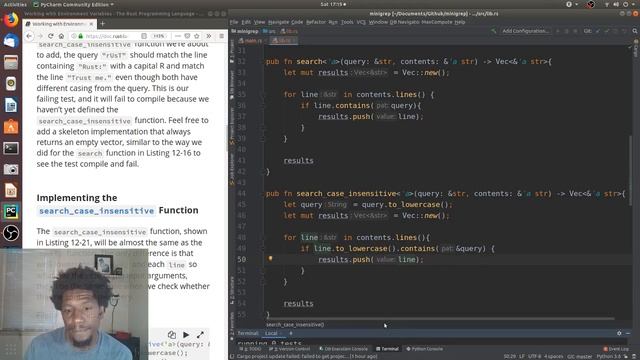Open the Files manager in dock

pos(11,62)
